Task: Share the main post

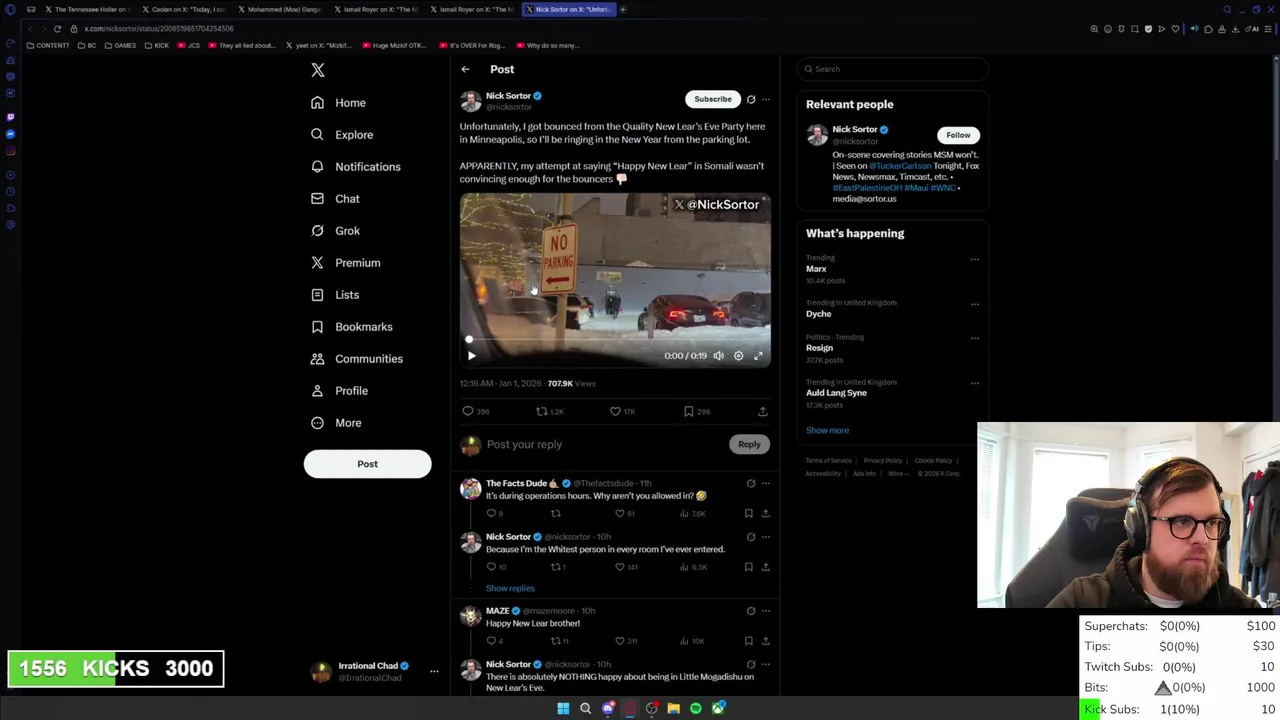Action: click(x=762, y=411)
